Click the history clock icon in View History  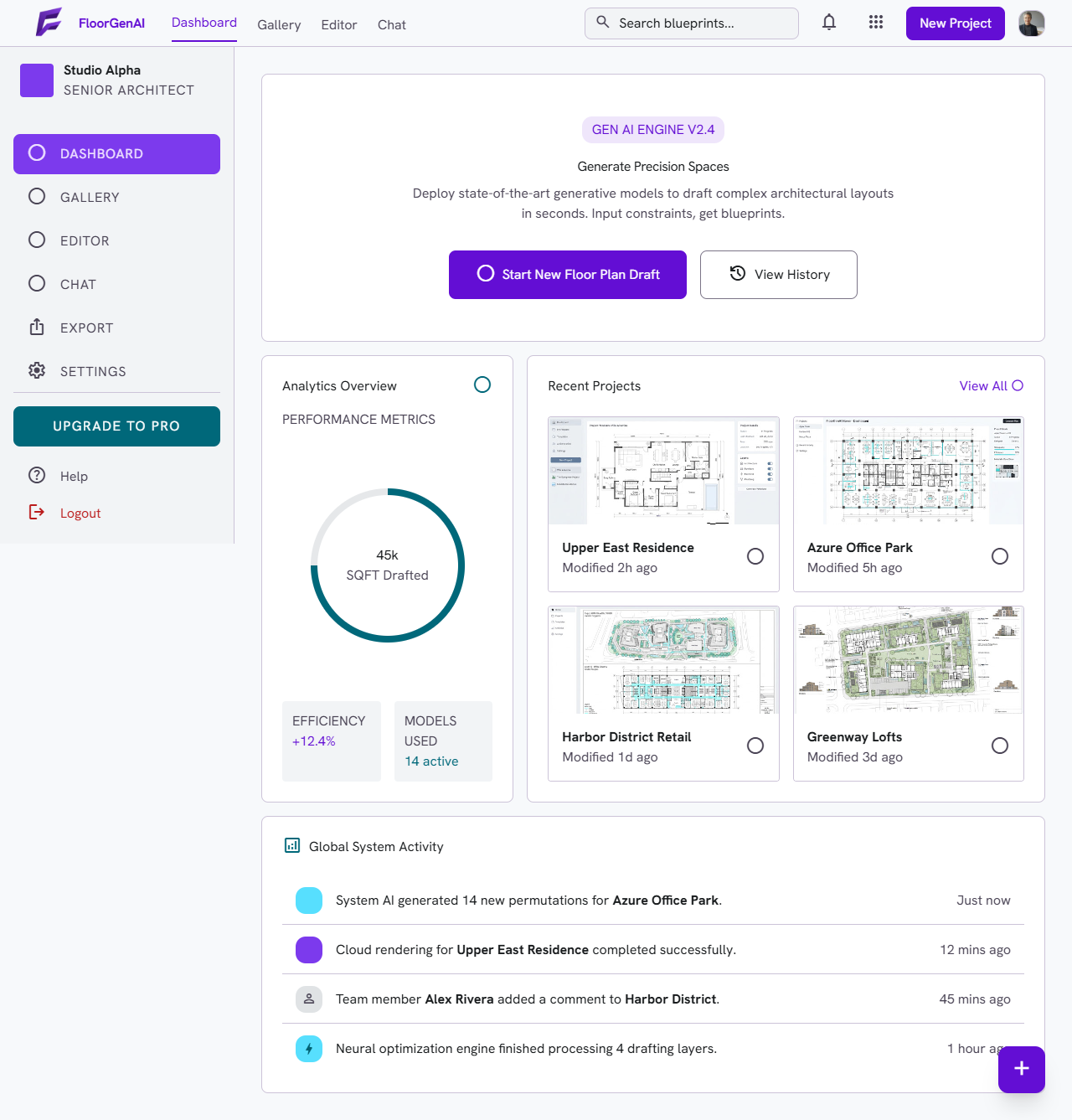pyautogui.click(x=738, y=274)
